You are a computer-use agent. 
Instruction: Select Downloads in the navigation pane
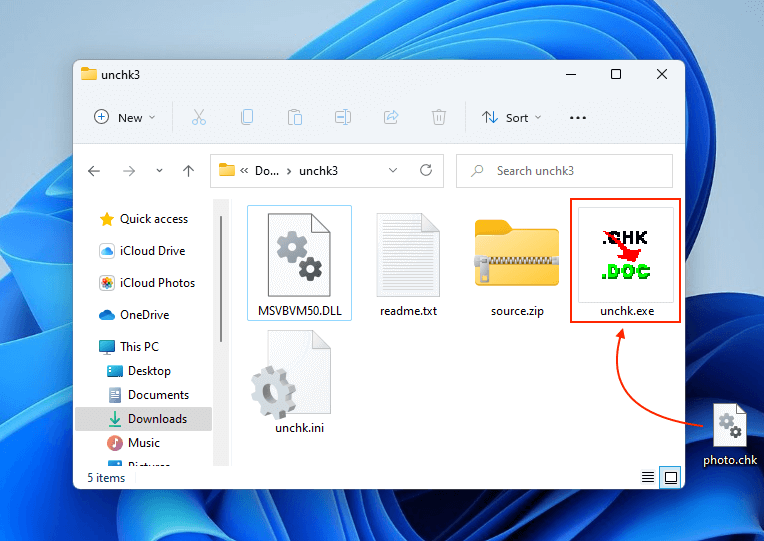pos(156,419)
